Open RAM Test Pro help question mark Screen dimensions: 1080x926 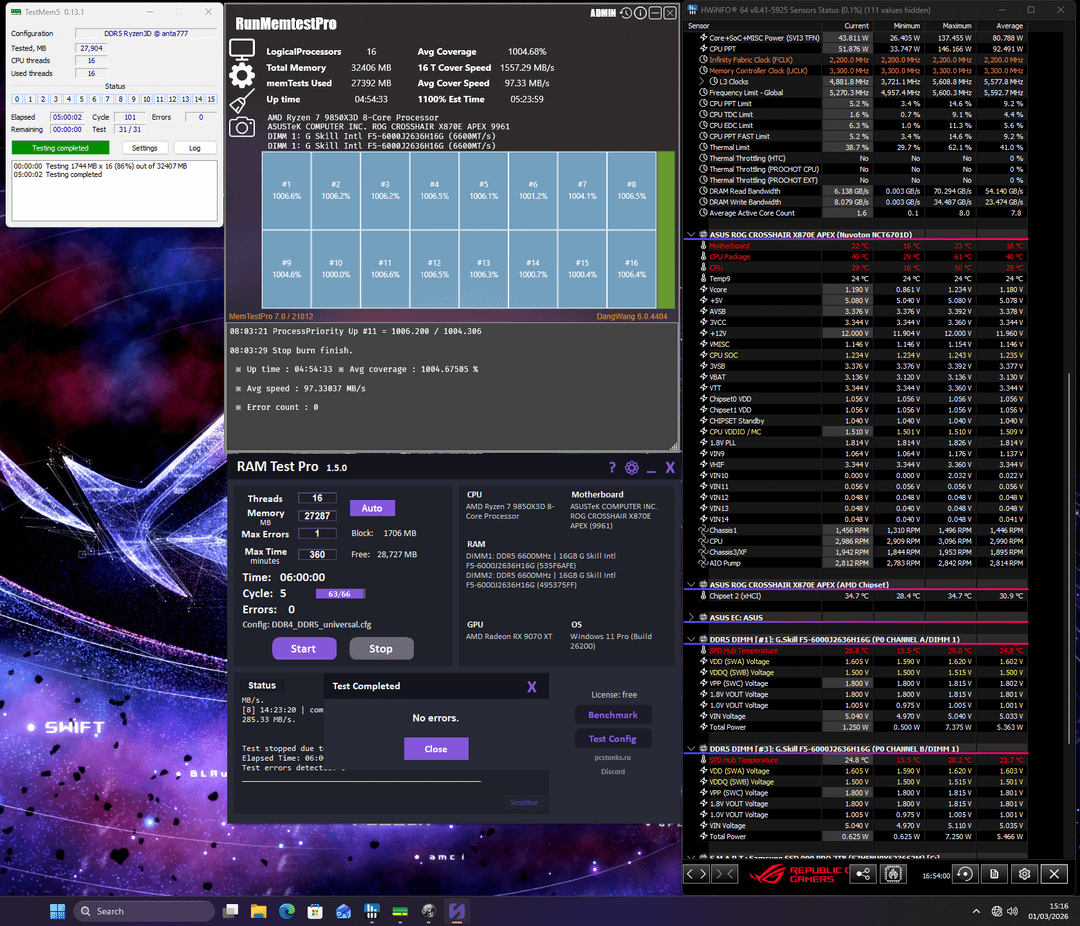[x=612, y=468]
